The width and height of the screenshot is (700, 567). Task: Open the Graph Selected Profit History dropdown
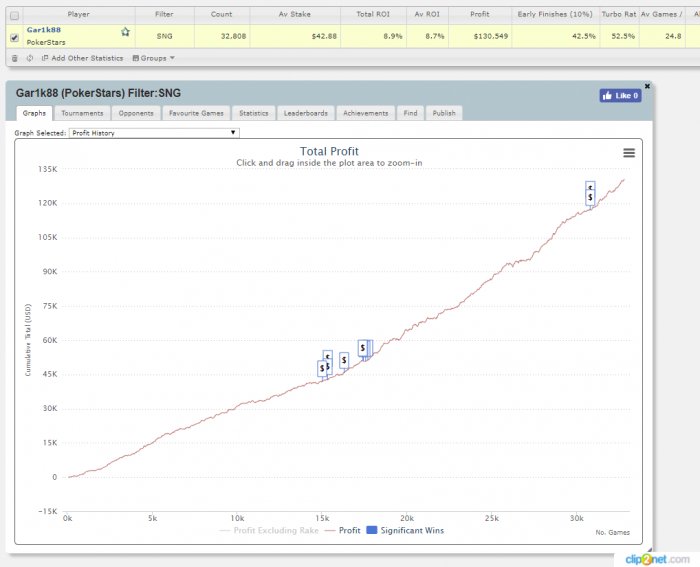coord(154,133)
